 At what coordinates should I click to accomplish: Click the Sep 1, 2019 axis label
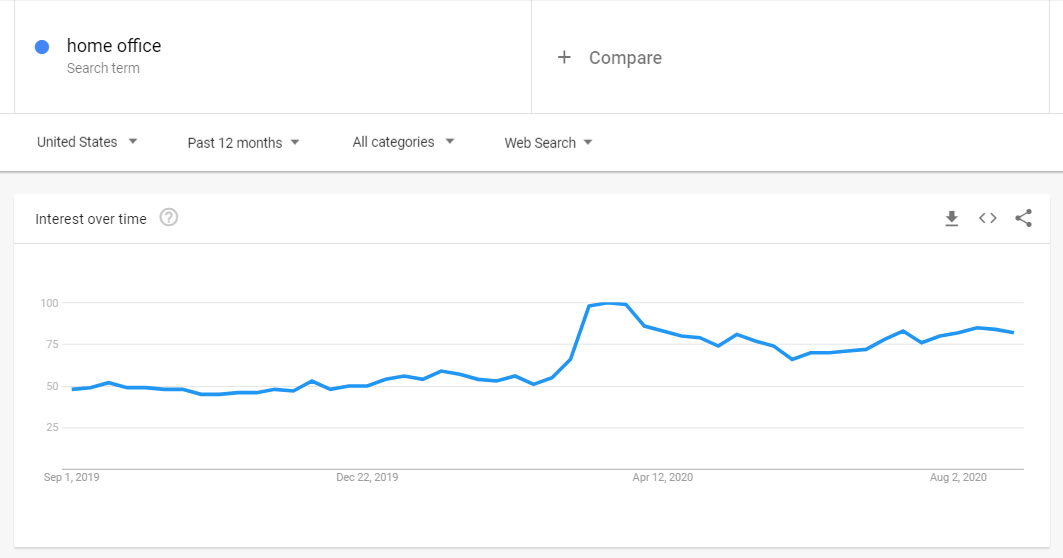tap(71, 477)
